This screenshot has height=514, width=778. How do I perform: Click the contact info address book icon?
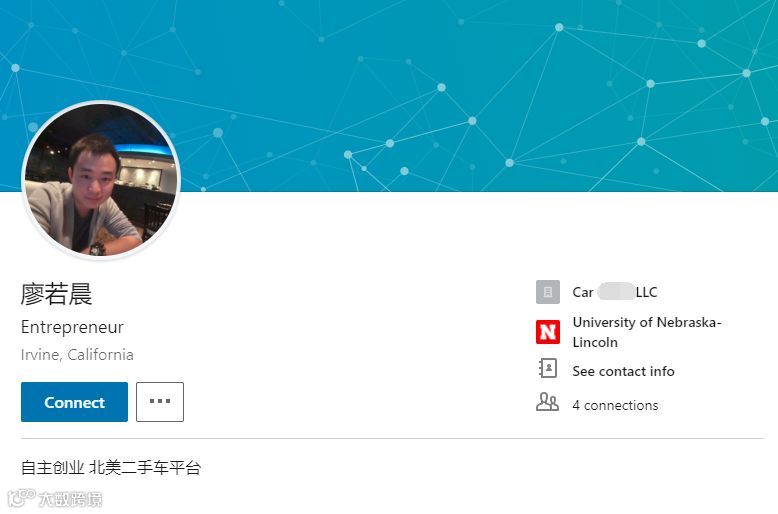[548, 369]
